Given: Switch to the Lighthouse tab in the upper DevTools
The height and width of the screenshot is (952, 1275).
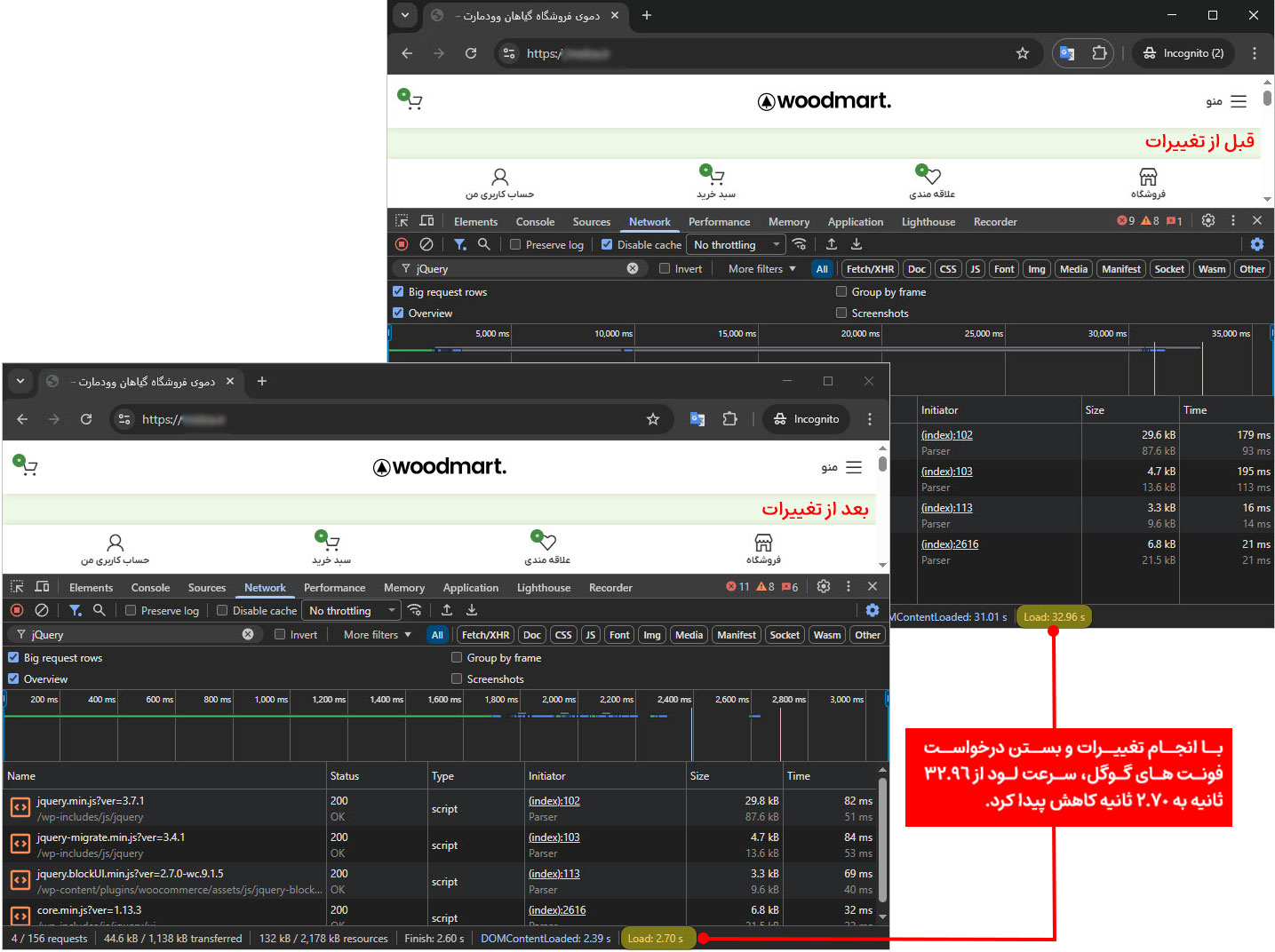Looking at the screenshot, I should pos(928,221).
